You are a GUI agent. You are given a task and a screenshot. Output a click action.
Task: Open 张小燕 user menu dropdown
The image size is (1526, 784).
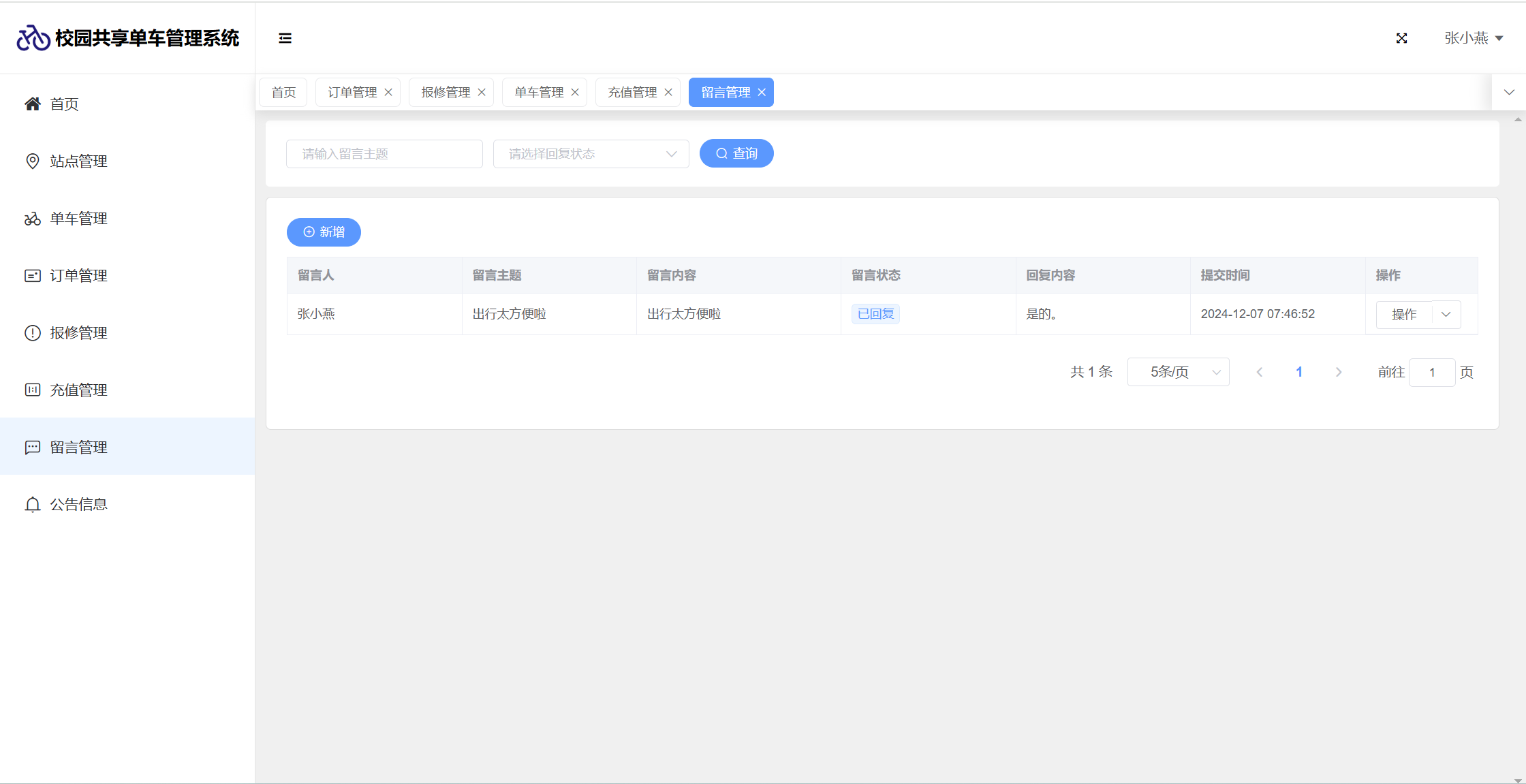pos(1474,38)
